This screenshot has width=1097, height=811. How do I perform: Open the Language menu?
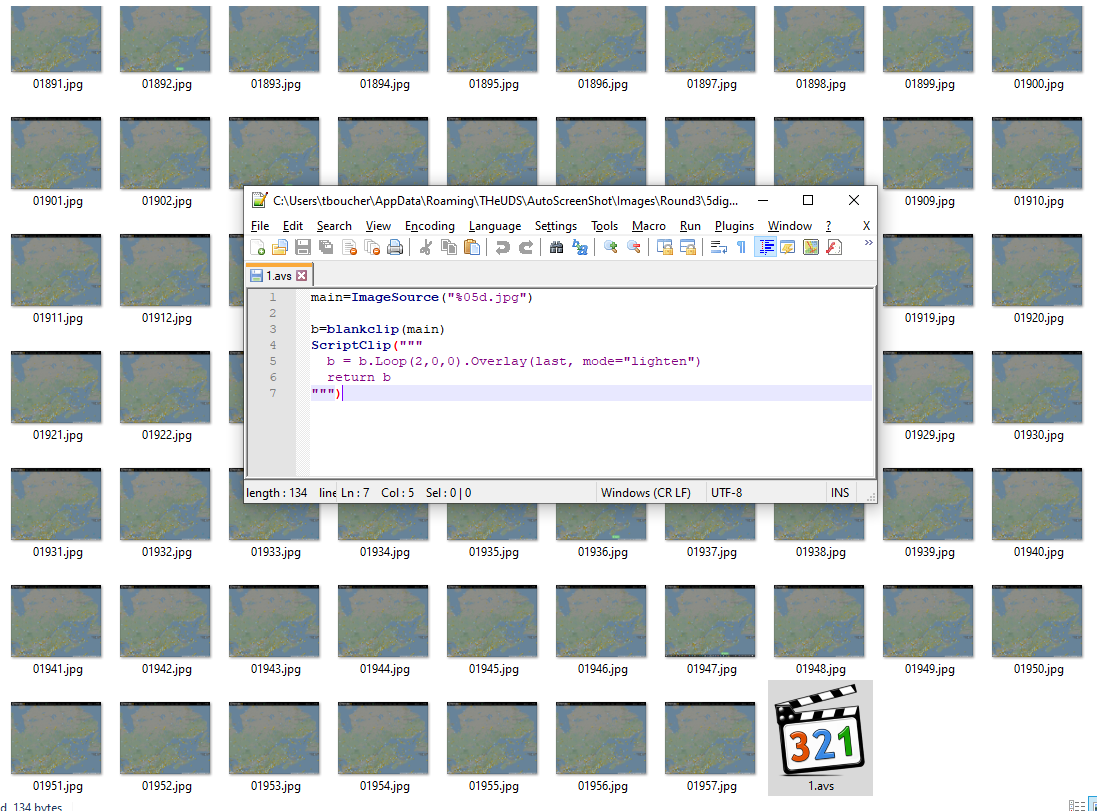(x=495, y=226)
